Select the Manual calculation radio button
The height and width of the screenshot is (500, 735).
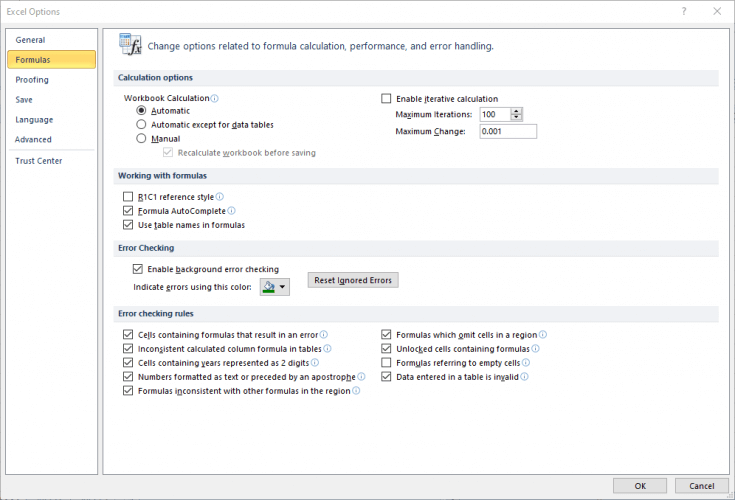coord(141,138)
